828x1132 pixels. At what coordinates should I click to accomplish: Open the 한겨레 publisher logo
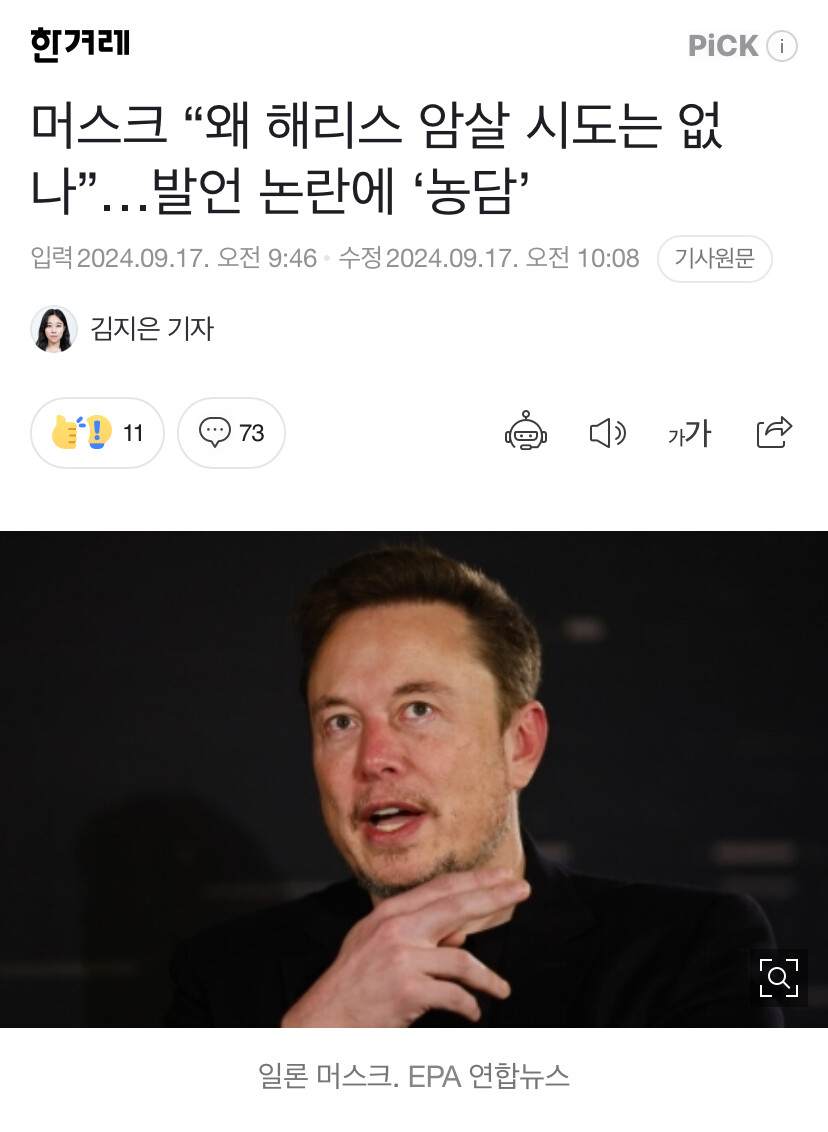(x=80, y=45)
